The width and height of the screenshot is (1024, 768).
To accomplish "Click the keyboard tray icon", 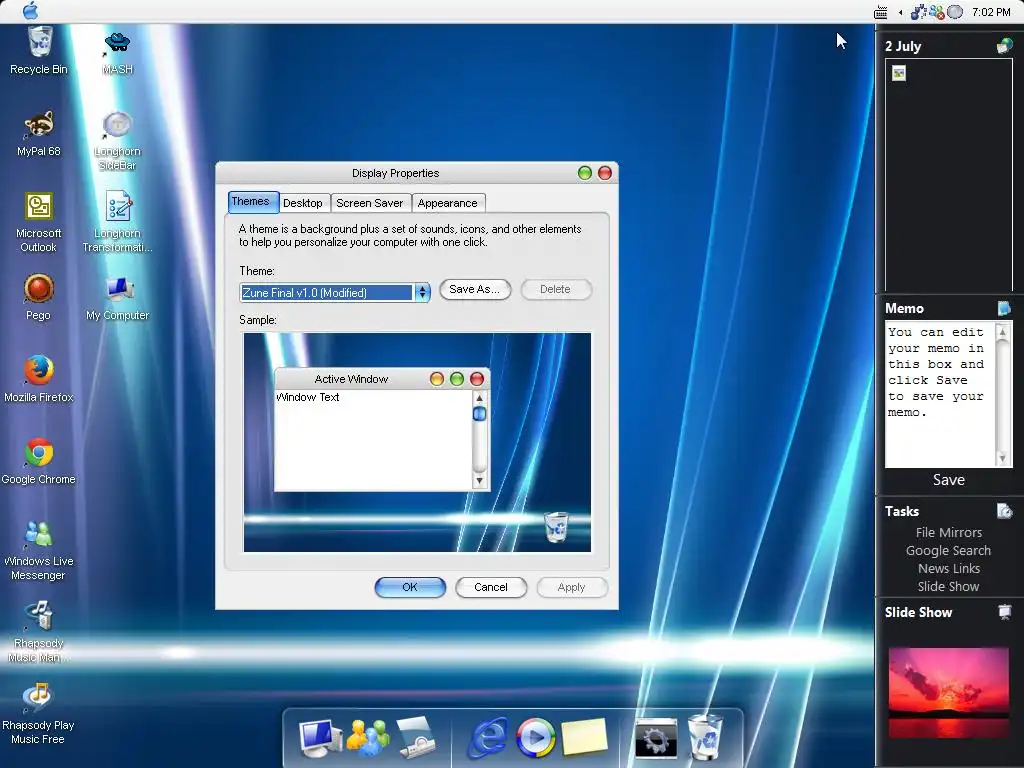I will coord(881,12).
